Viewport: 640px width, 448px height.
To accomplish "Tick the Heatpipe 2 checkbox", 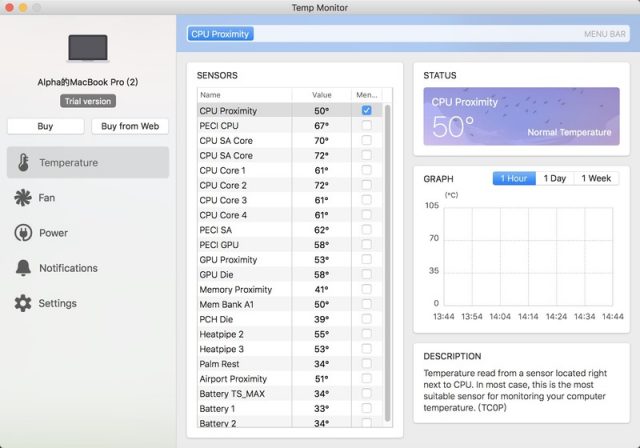I will pyautogui.click(x=367, y=334).
